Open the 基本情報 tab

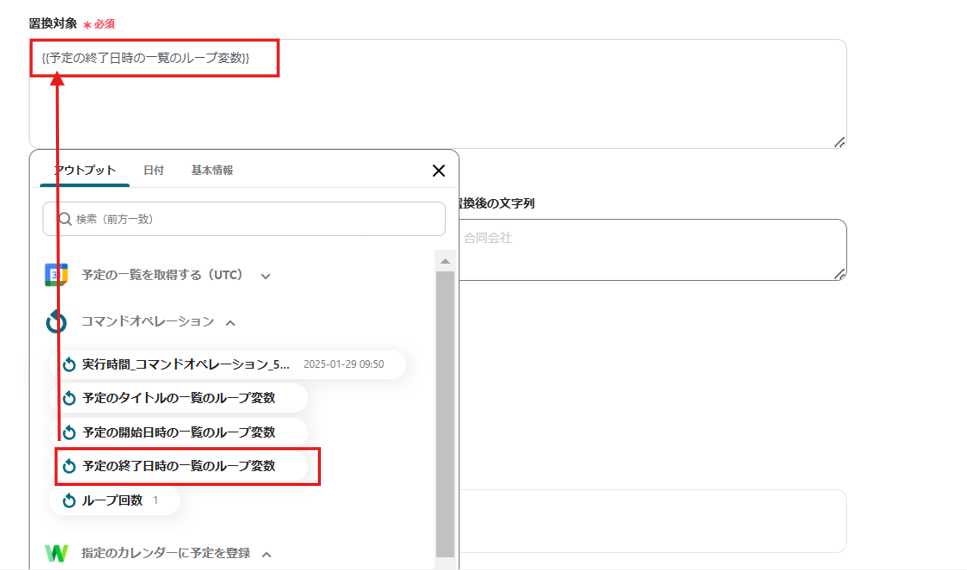point(212,170)
